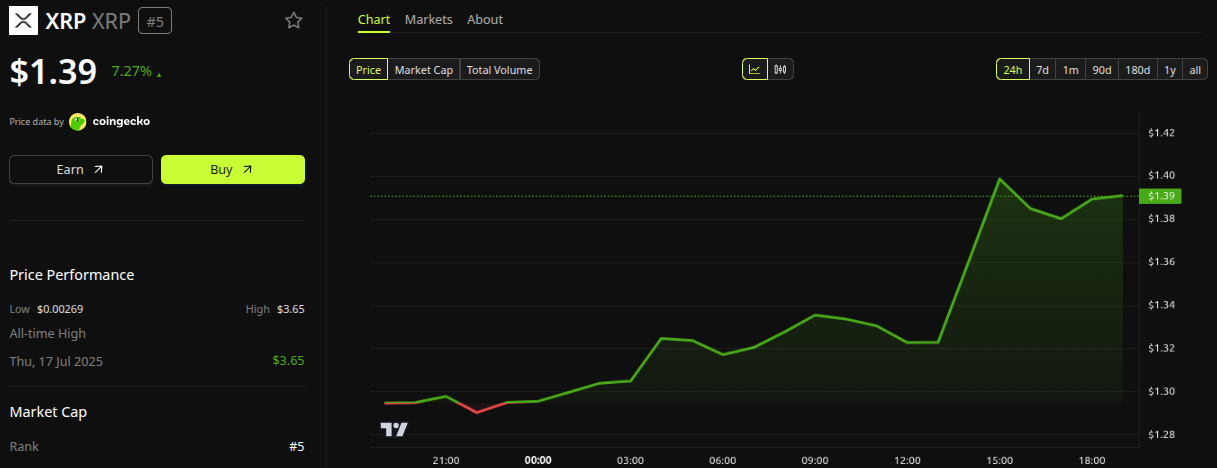Click the 00:00 time axis label
Viewport: 1217px width, 468px height.
pyautogui.click(x=538, y=460)
